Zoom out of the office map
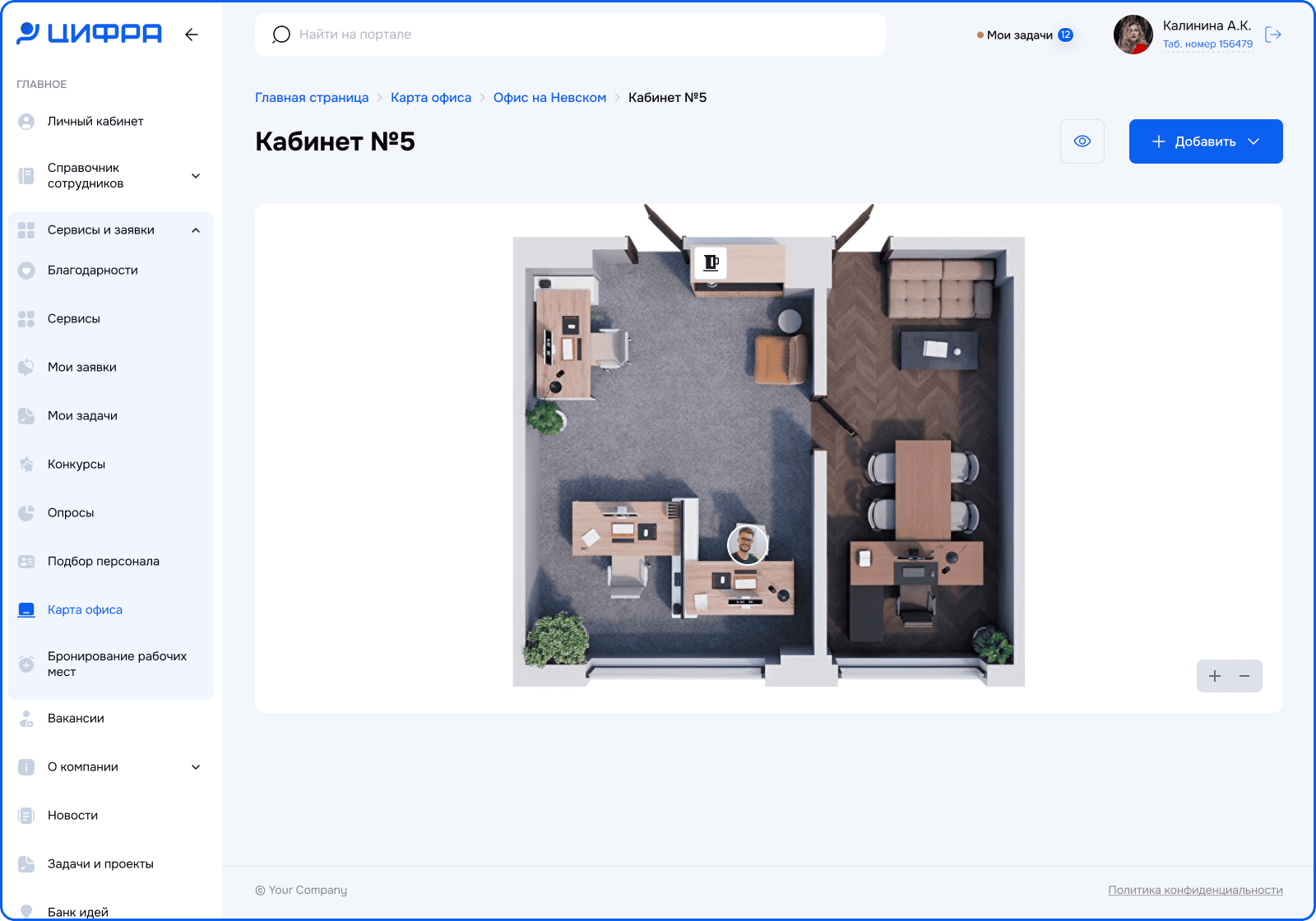 [x=1244, y=676]
